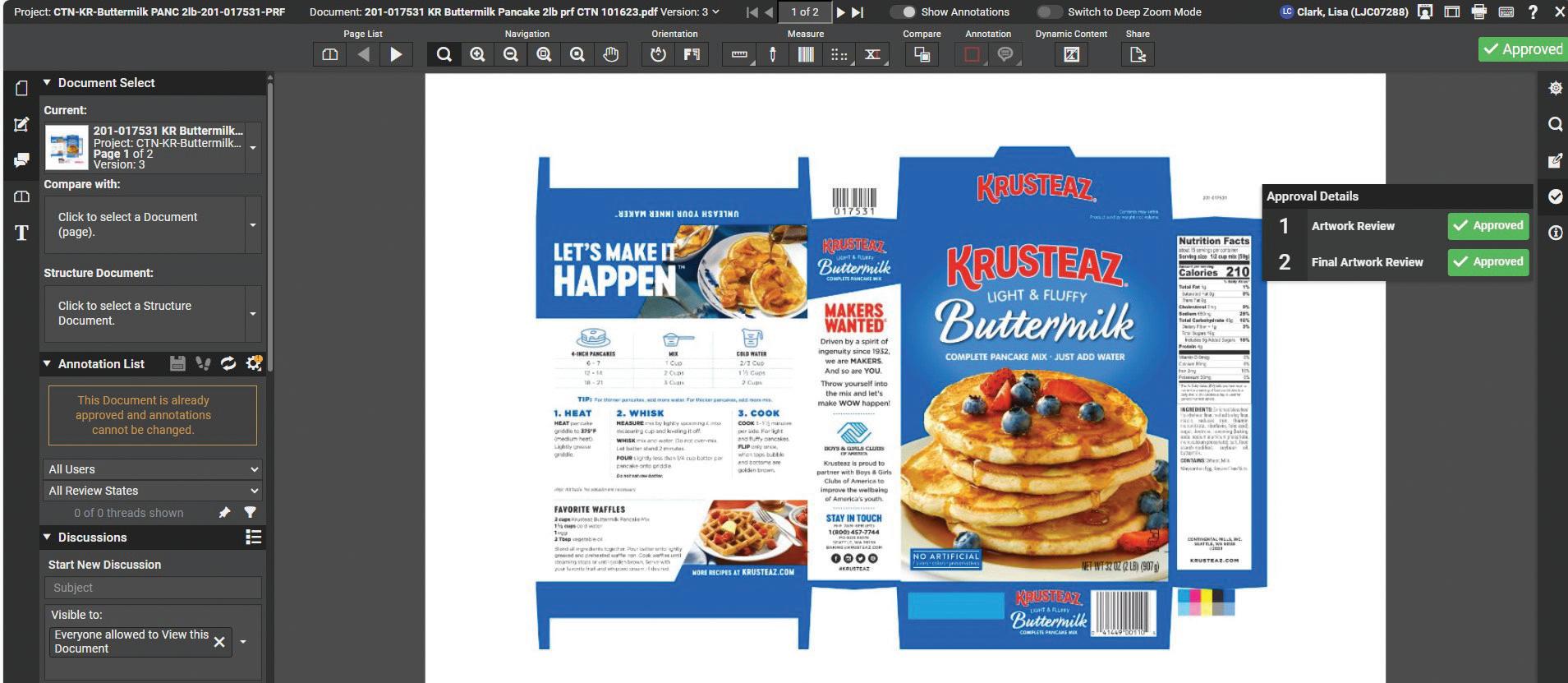Screen dimensions: 1568x683
Task: Open the right sidebar edit note panel
Action: 1555,160
